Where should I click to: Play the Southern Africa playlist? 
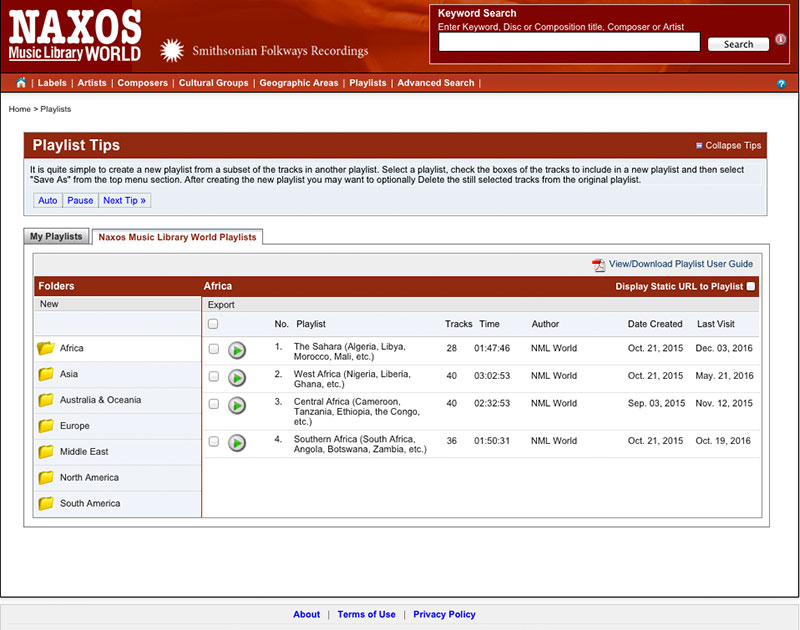[237, 442]
